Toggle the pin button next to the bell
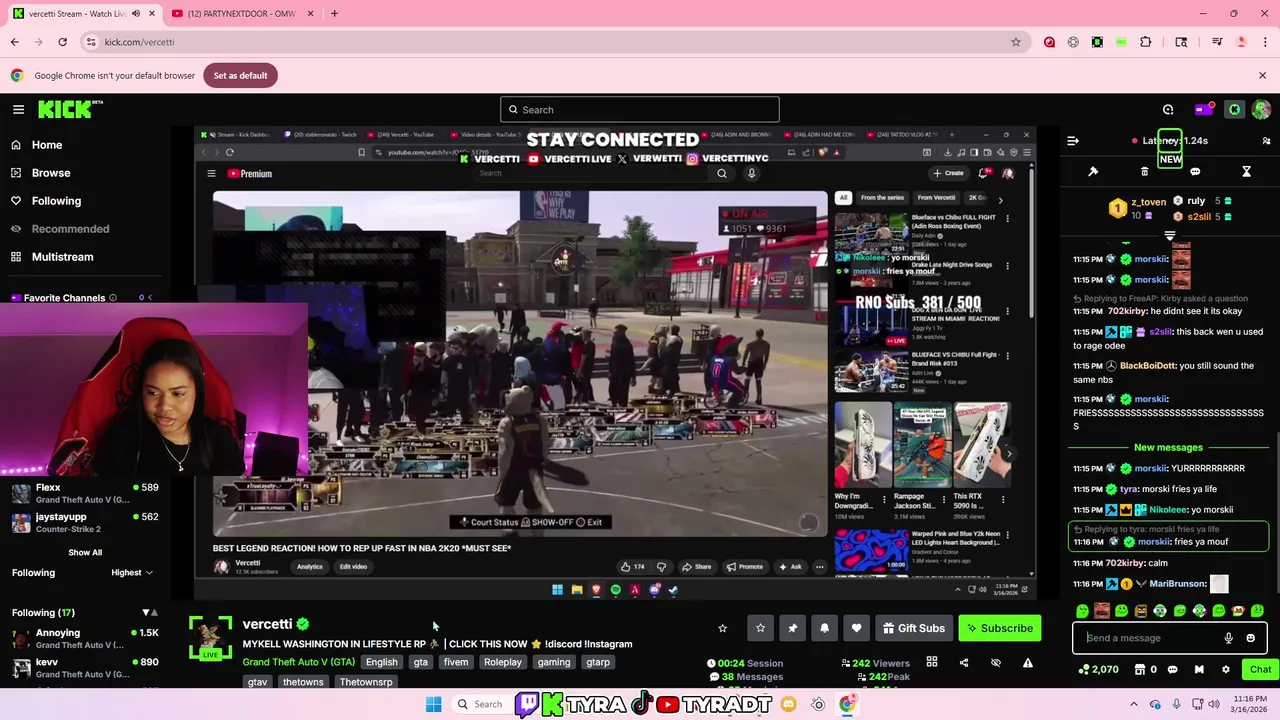 click(x=792, y=628)
